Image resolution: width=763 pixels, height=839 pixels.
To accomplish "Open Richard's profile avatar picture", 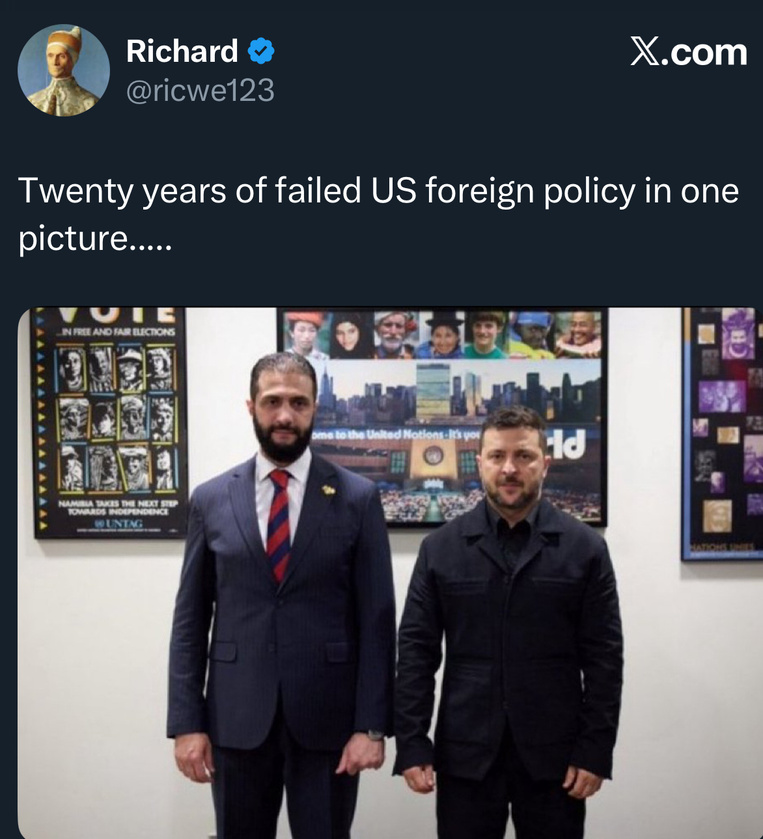I will click(64, 70).
